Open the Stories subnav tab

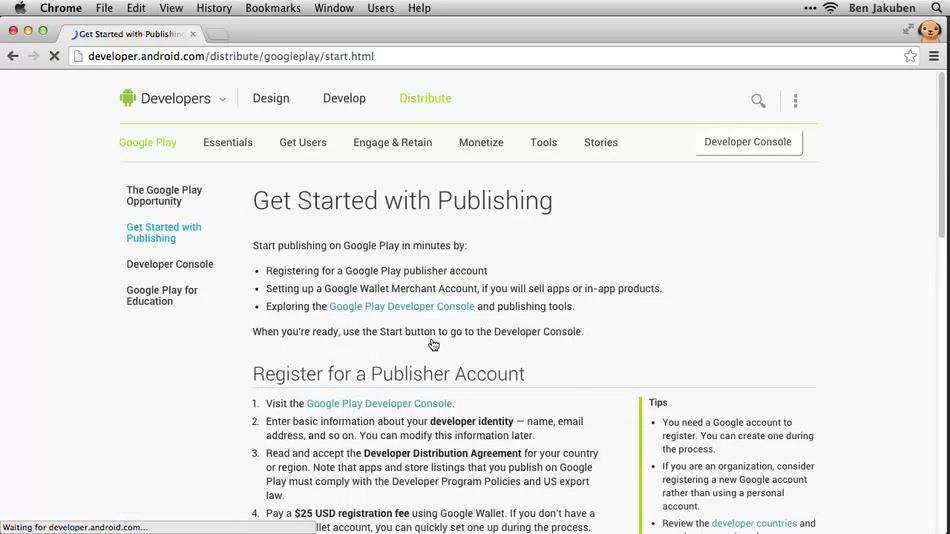[x=601, y=142]
